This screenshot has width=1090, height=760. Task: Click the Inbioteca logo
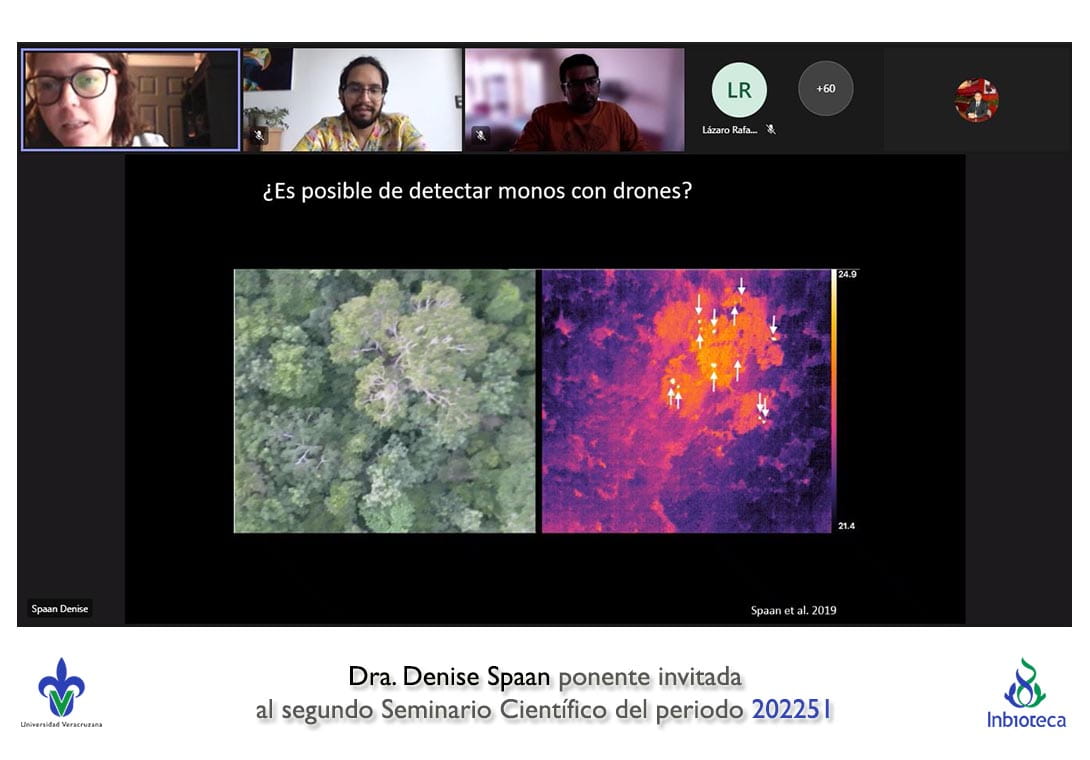click(1025, 693)
